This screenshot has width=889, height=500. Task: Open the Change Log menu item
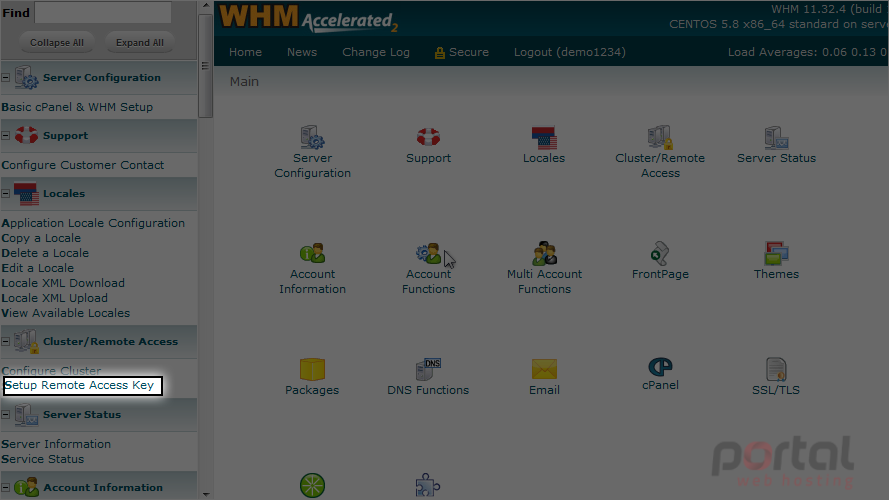pyautogui.click(x=376, y=52)
